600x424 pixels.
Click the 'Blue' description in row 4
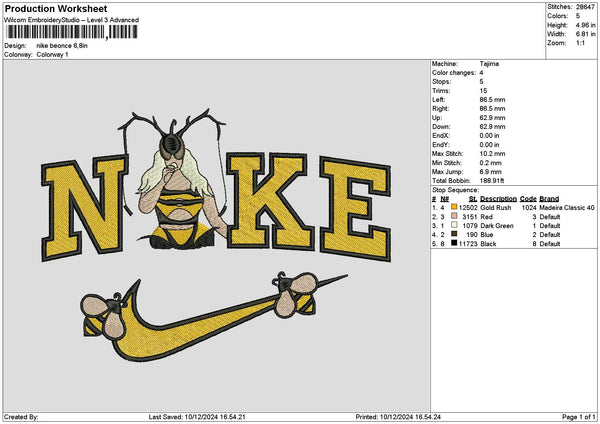coord(487,235)
